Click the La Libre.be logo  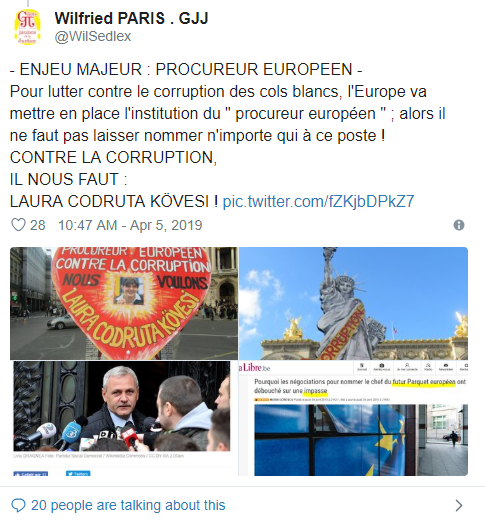click(x=255, y=368)
